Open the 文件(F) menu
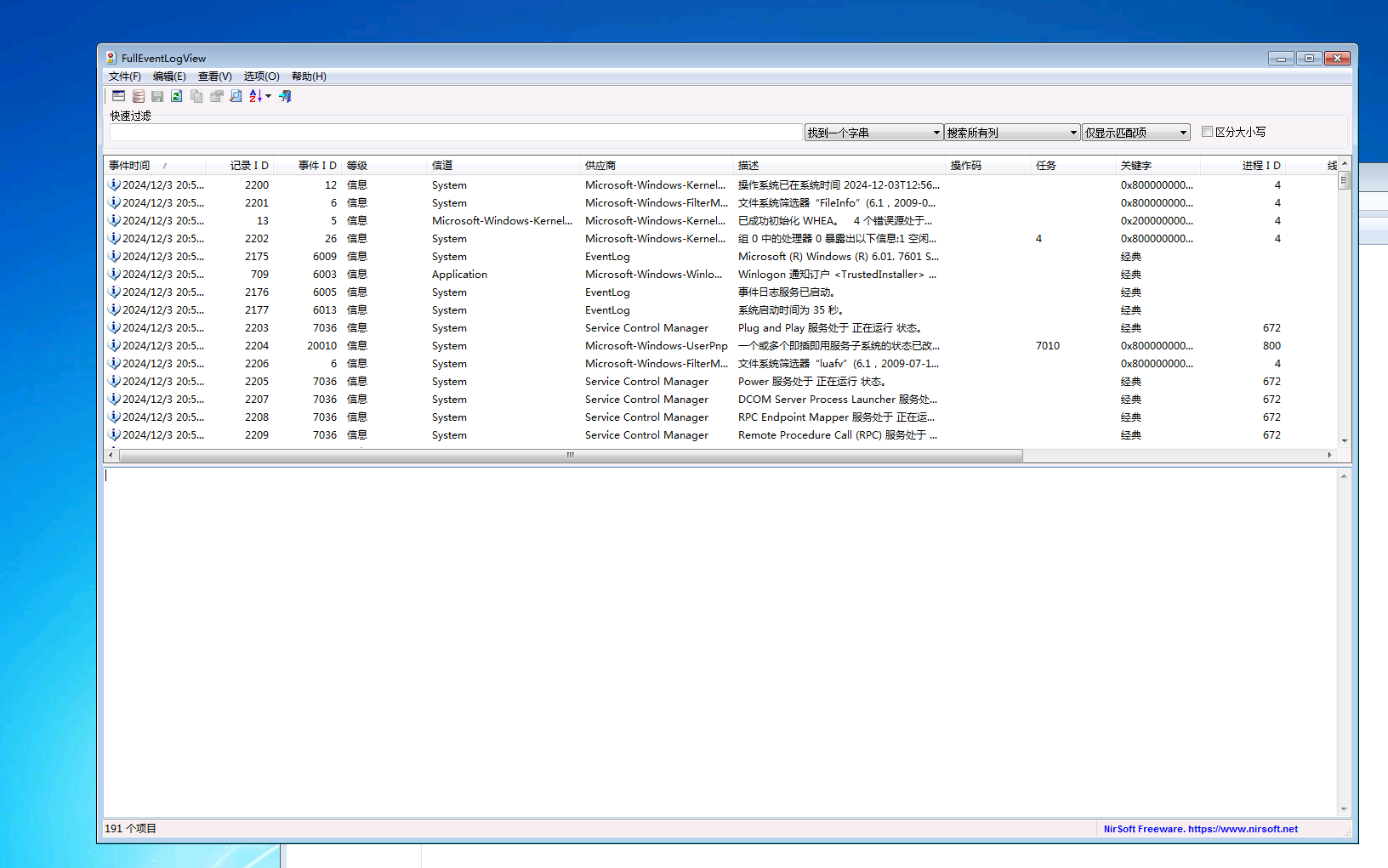1388x868 pixels. pyautogui.click(x=124, y=77)
